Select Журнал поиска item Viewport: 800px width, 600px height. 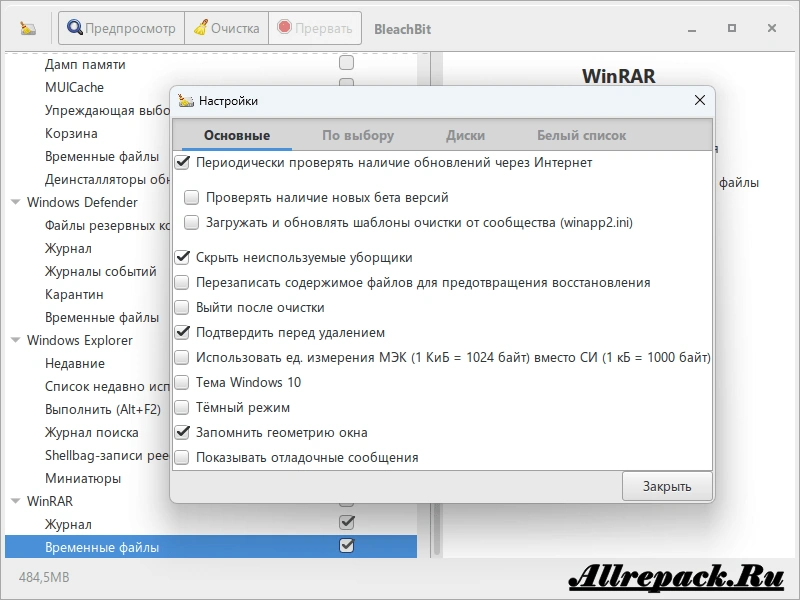(x=91, y=433)
